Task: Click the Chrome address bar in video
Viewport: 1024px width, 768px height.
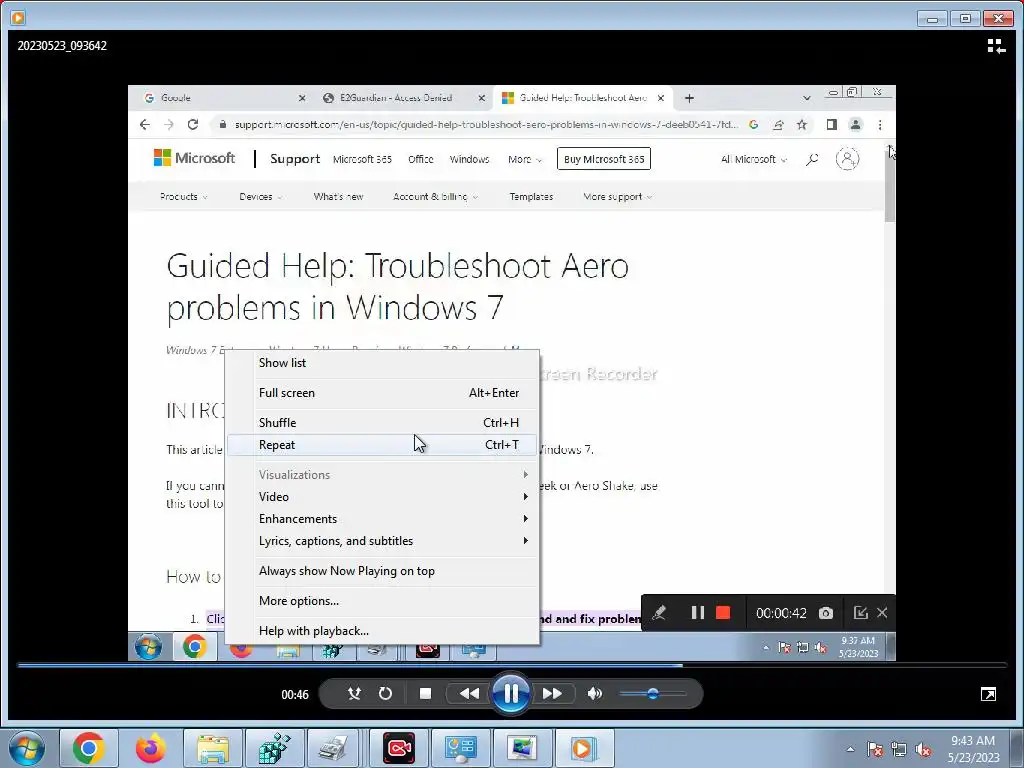Action: point(487,124)
